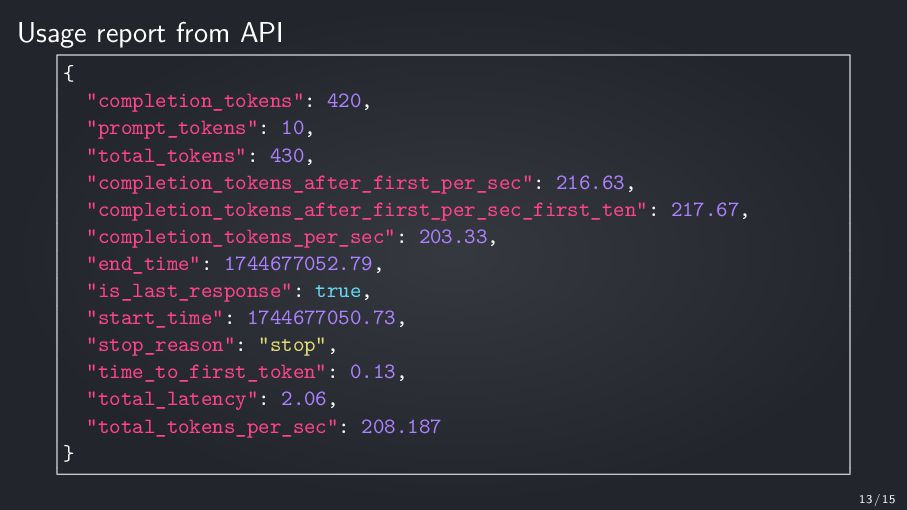Click the boolean value true

point(338,291)
